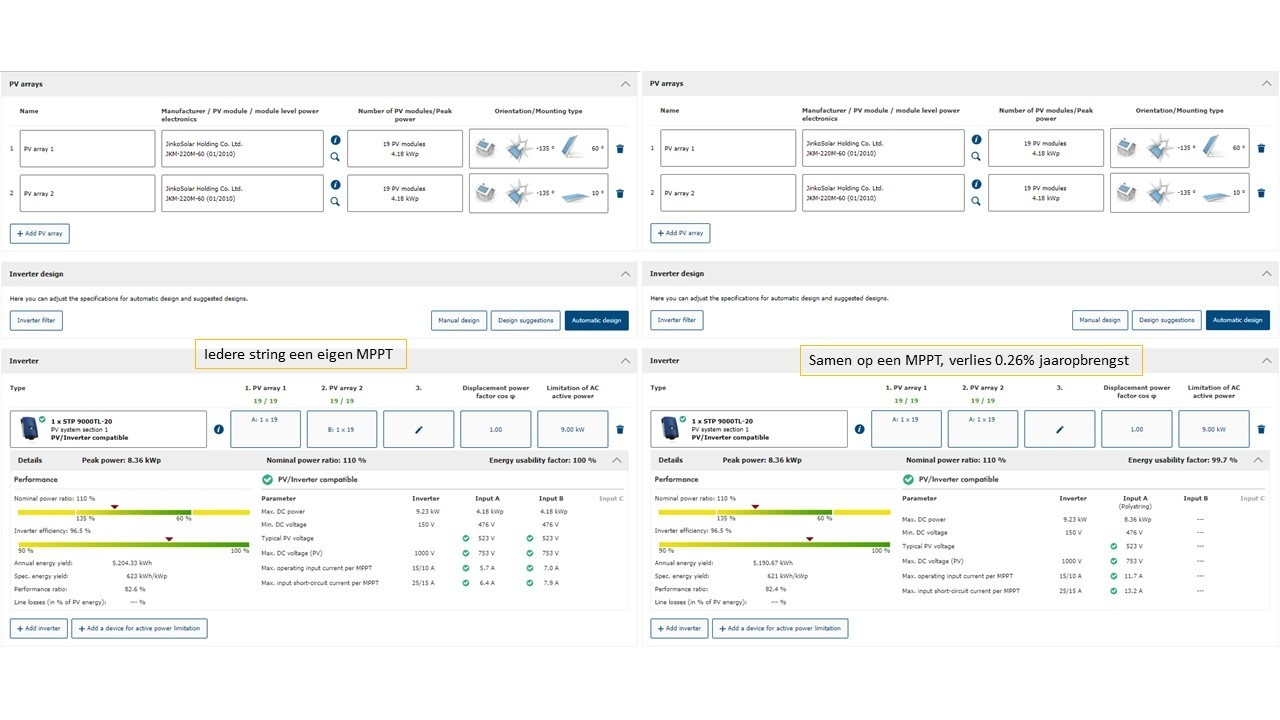The width and height of the screenshot is (1280, 720).
Task: Select first 'A: 1 x 19' box, right screenshot
Action: (906, 429)
